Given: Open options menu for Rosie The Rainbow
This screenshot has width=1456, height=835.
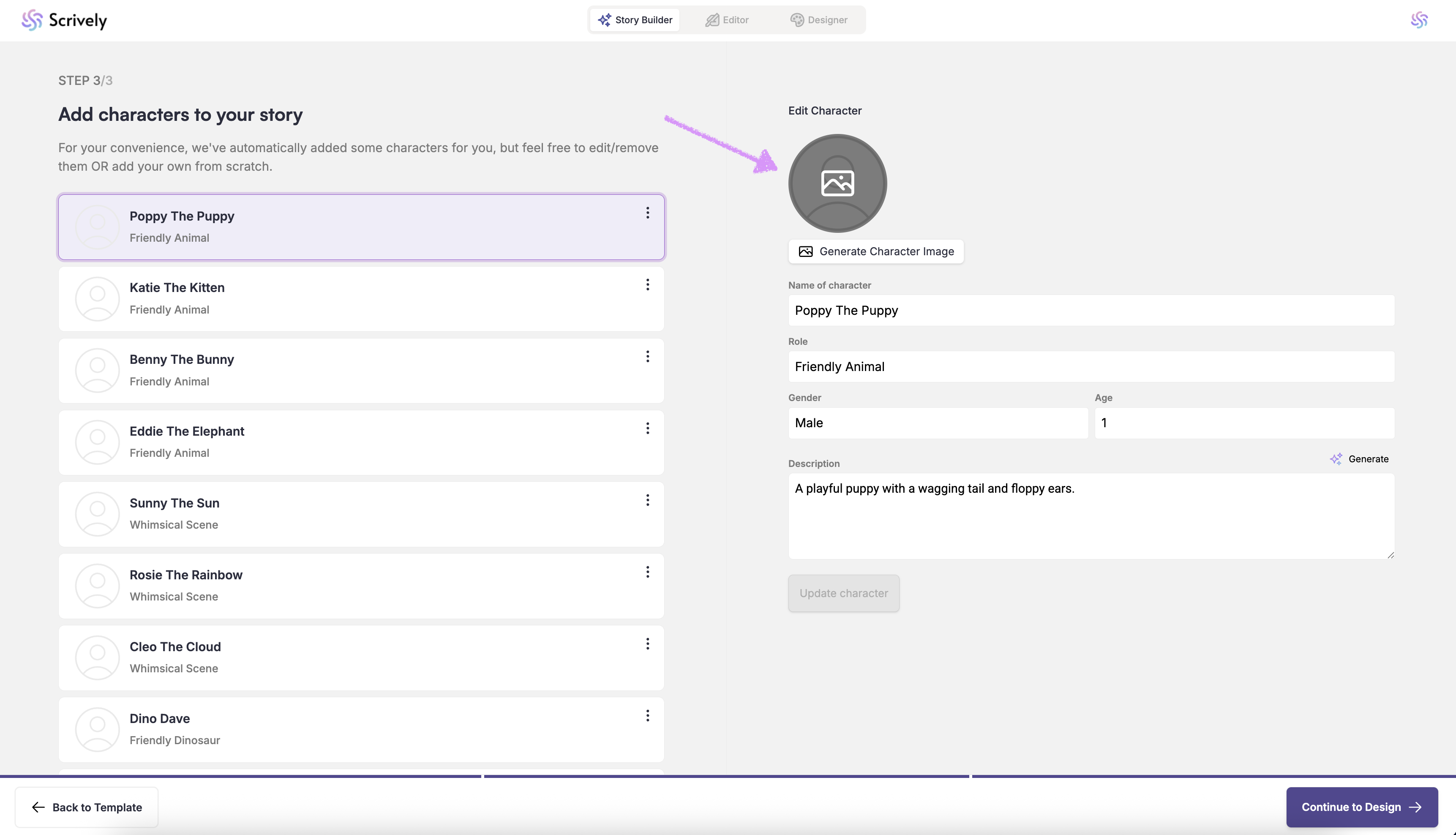Looking at the screenshot, I should click(647, 572).
